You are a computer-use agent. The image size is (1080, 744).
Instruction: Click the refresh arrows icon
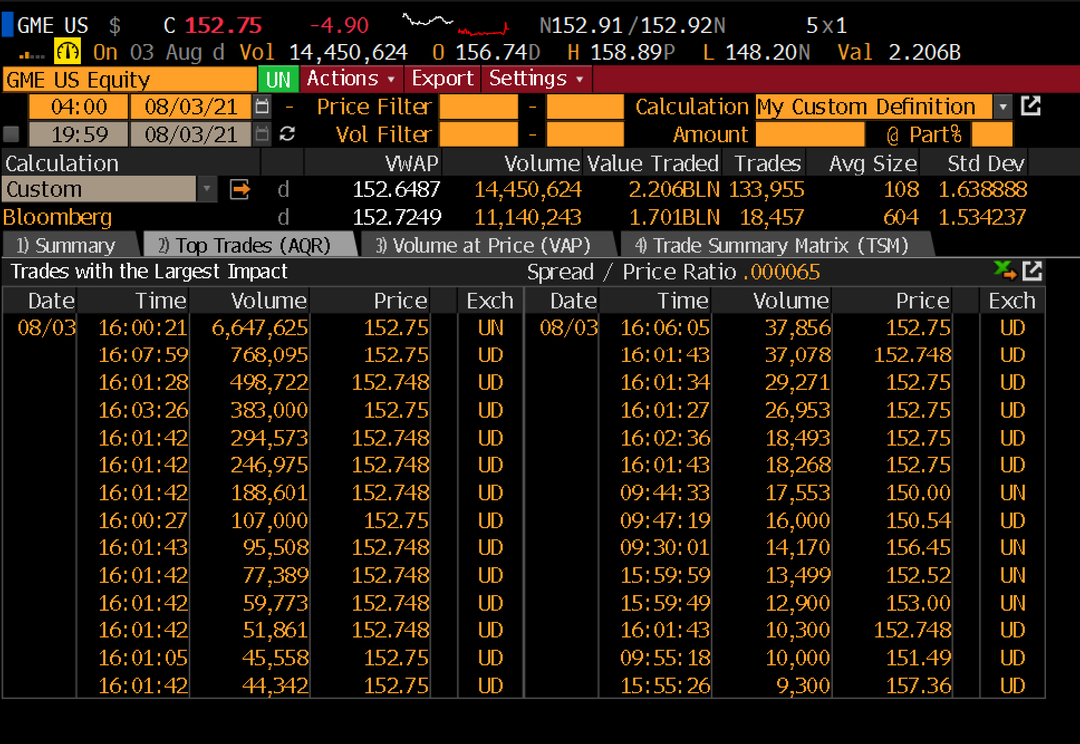click(x=287, y=134)
